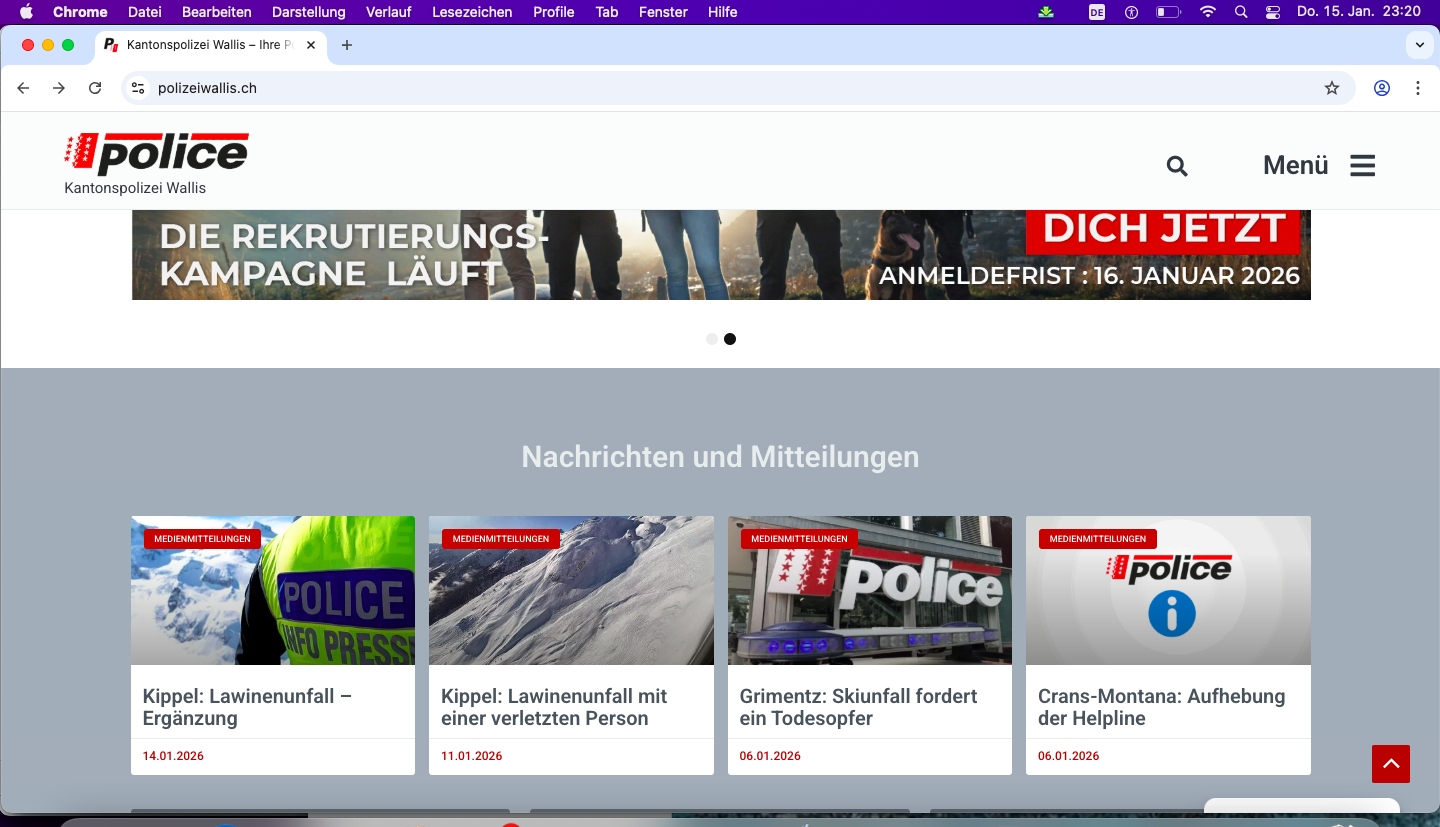
Task: Open the Verlauf menu in menu bar
Action: click(388, 12)
